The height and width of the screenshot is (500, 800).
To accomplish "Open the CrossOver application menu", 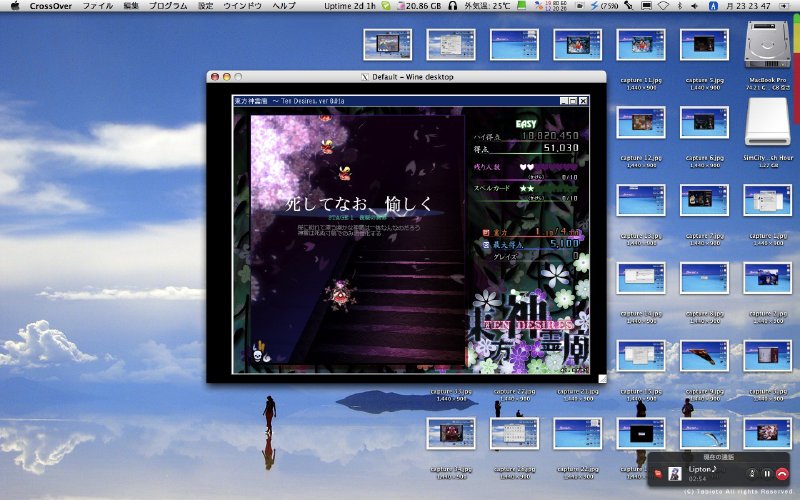I will pos(51,6).
